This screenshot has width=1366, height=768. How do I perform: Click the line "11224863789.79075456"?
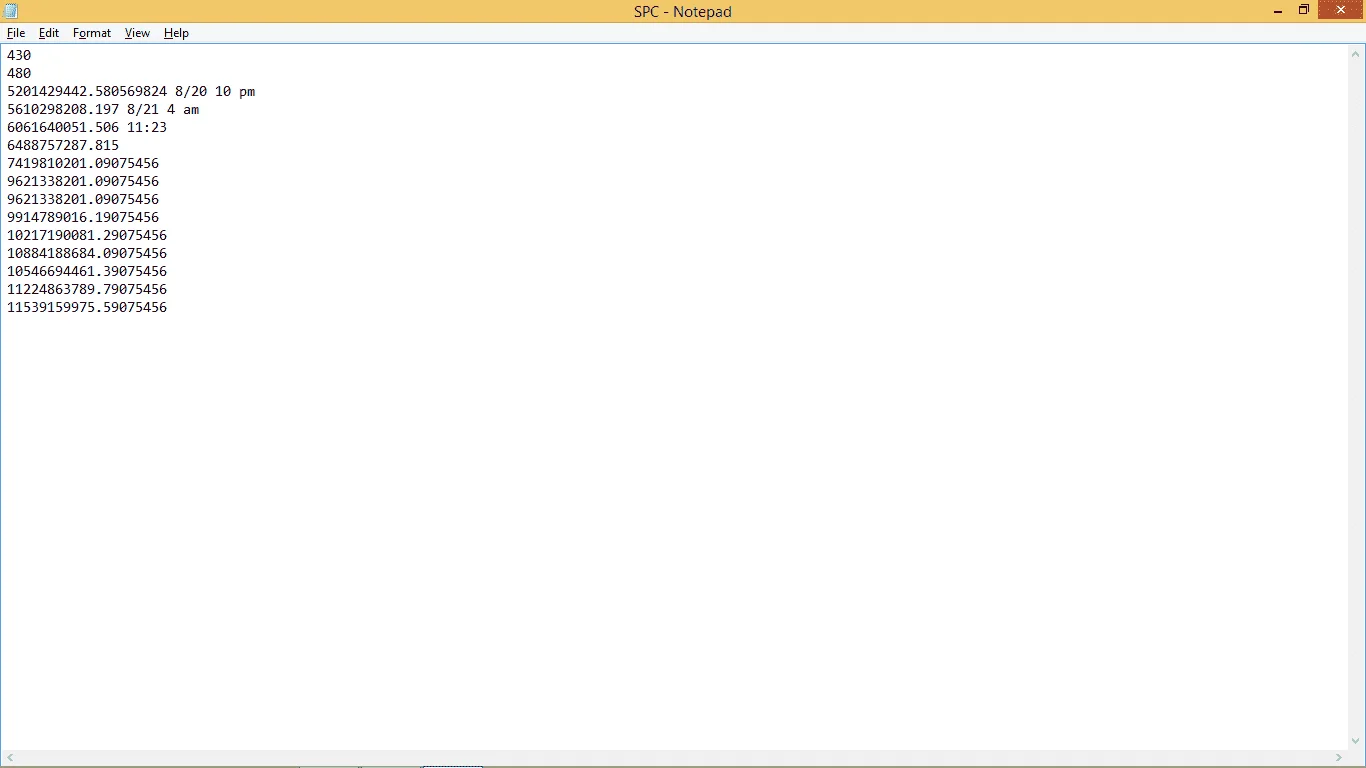[x=87, y=289]
